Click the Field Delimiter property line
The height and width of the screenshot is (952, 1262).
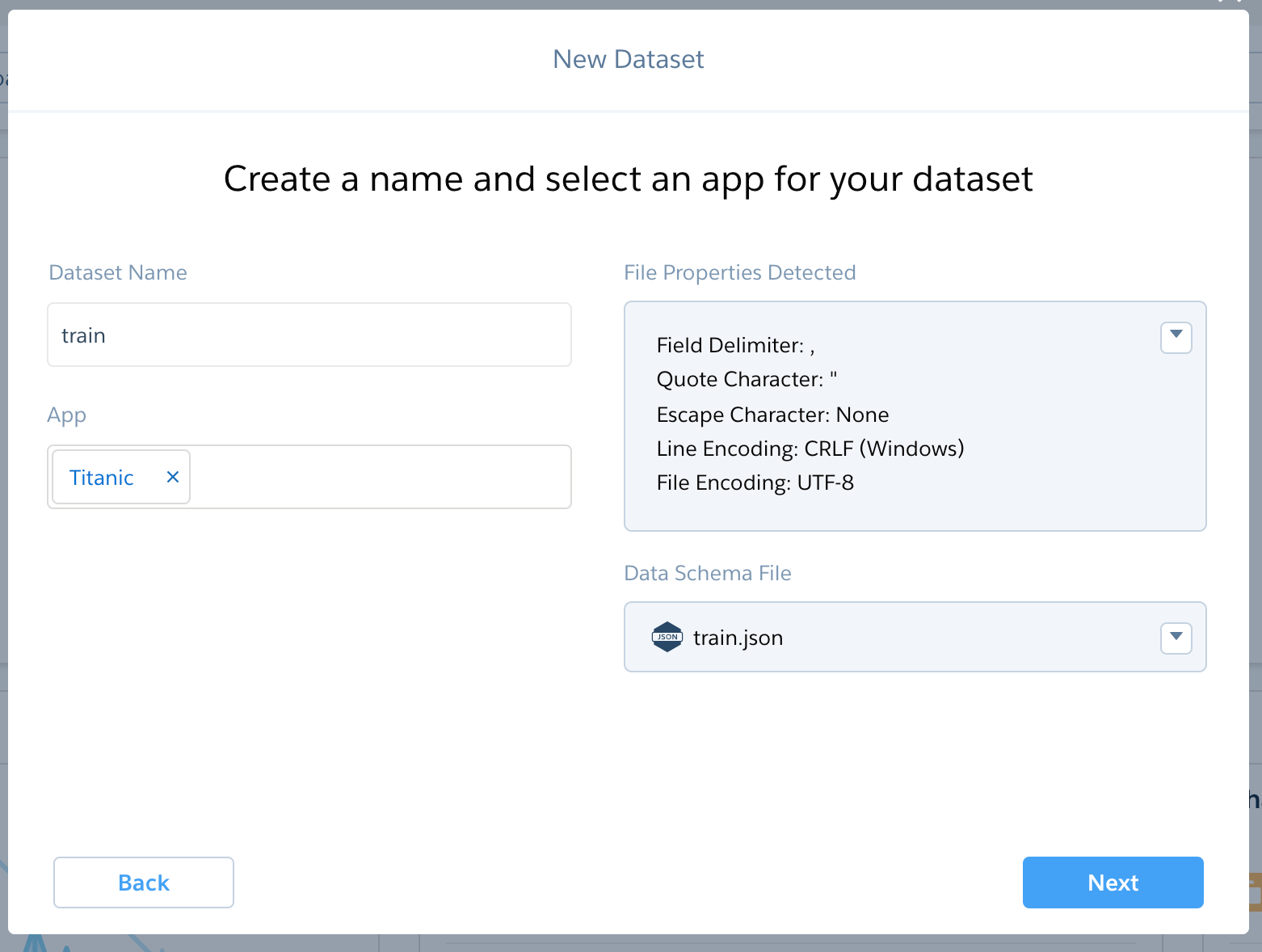tap(735, 345)
